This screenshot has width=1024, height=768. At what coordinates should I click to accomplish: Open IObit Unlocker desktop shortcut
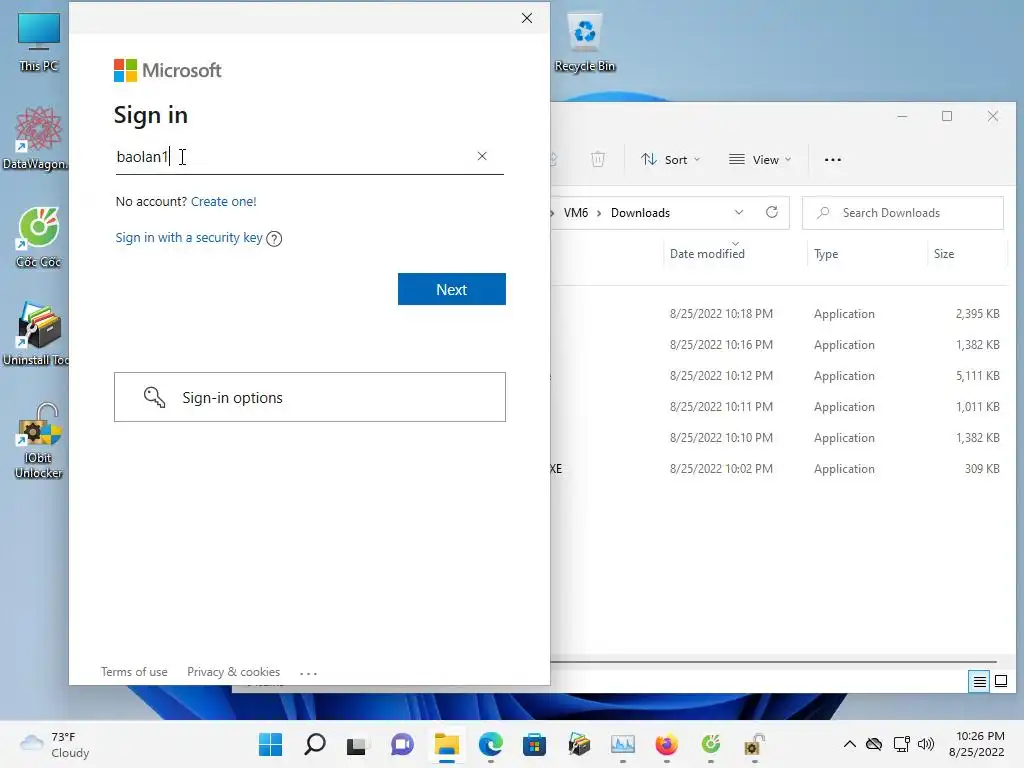coord(39,441)
